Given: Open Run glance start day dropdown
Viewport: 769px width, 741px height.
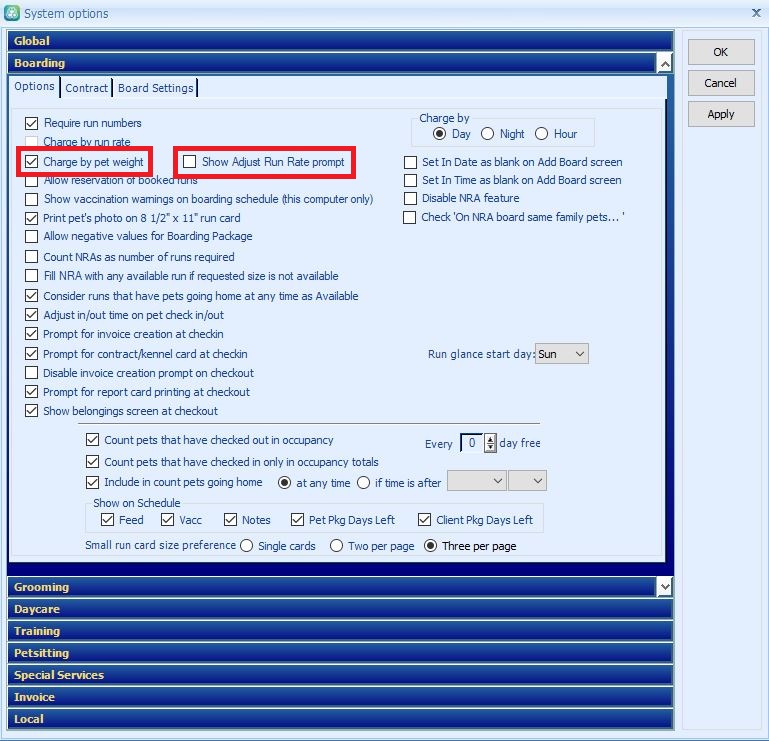Looking at the screenshot, I should 561,354.
